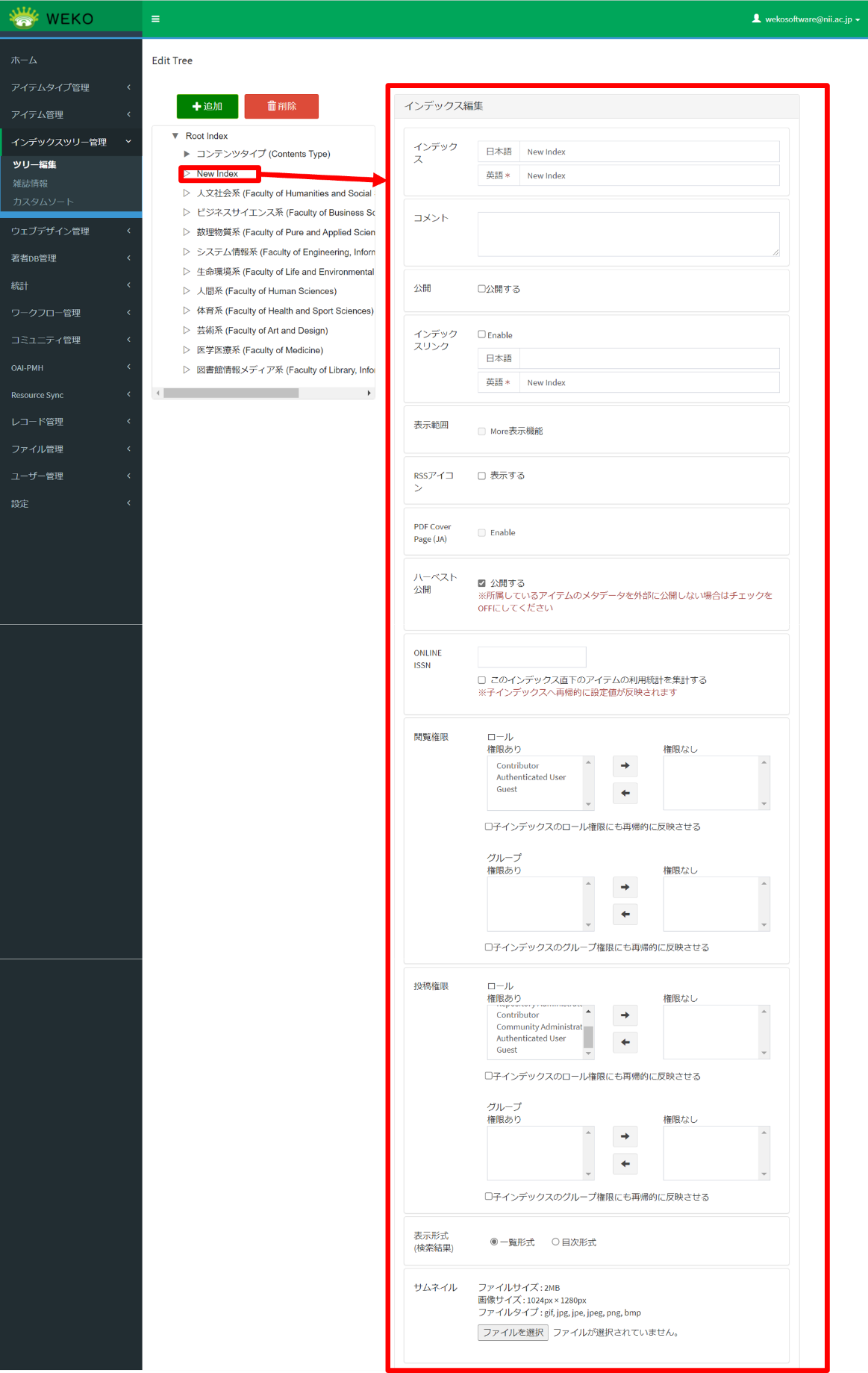Click the hamburger menu toggle icon

tap(155, 19)
